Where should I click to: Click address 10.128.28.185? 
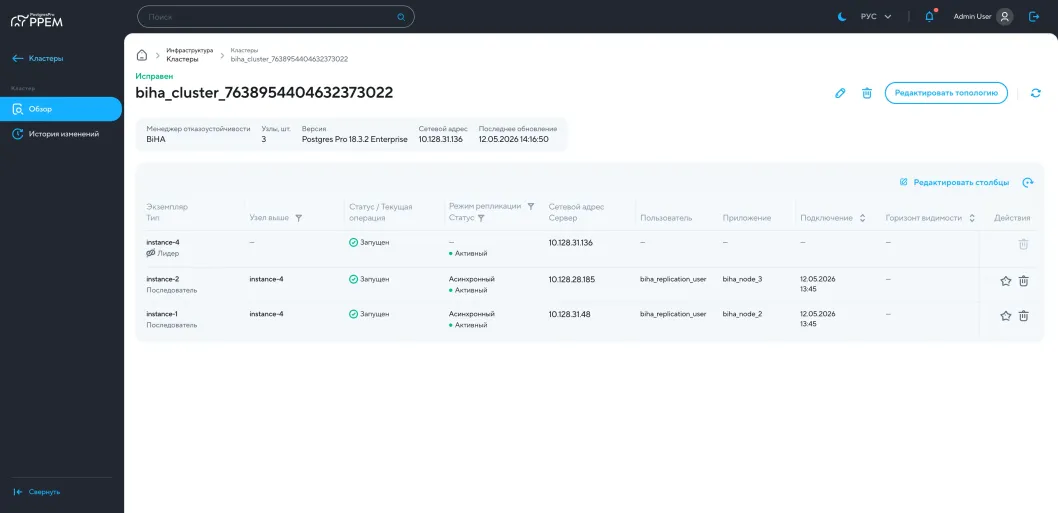pos(572,279)
